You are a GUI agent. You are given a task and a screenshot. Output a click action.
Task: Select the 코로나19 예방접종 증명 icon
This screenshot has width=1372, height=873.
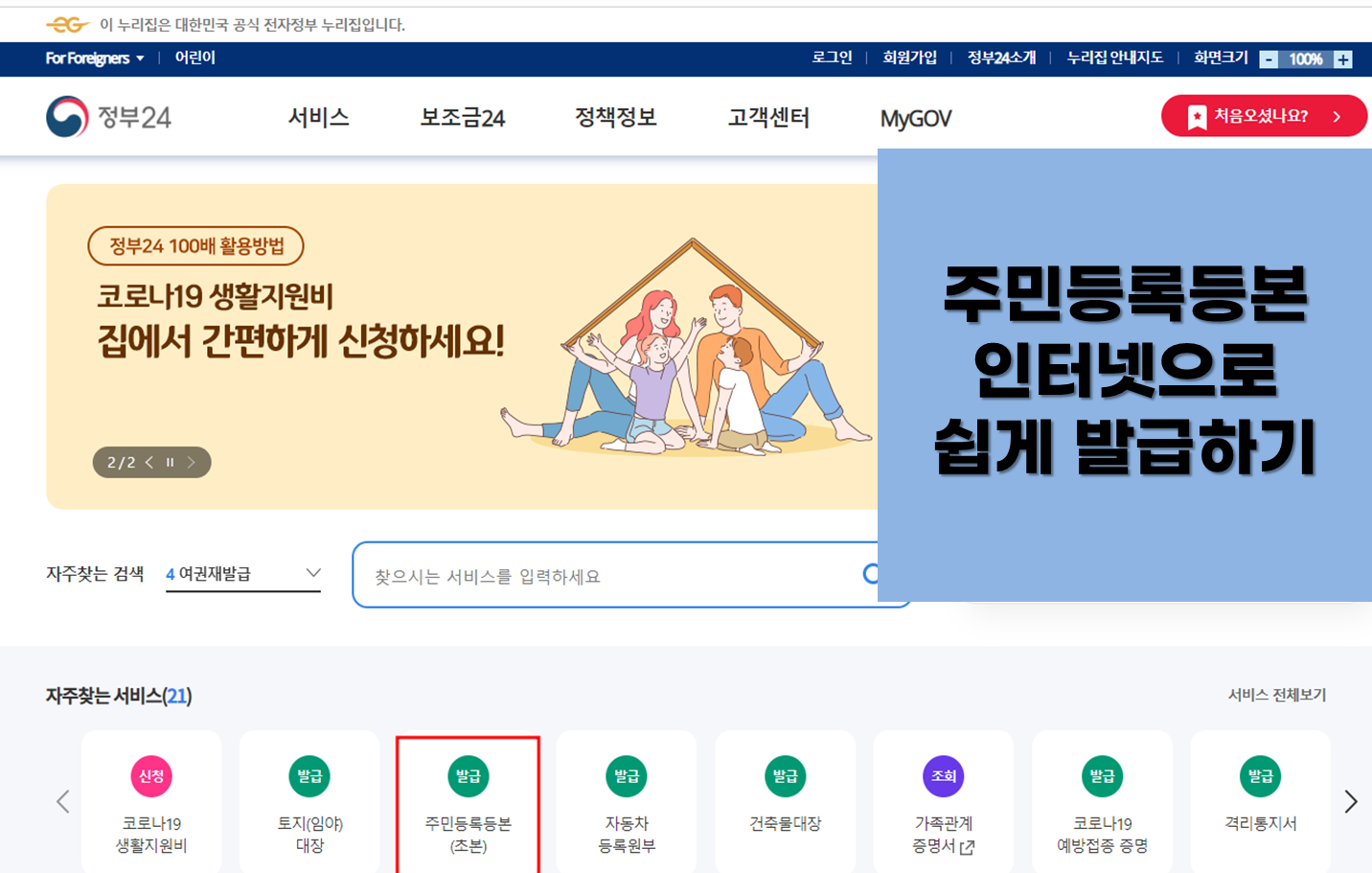[x=1102, y=801]
